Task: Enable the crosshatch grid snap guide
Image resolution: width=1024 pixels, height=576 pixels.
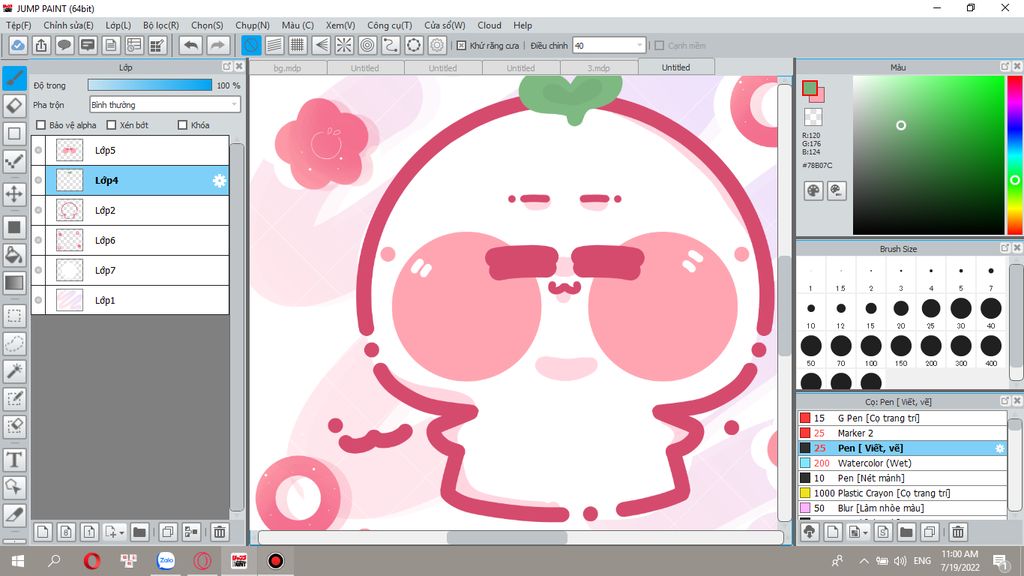Action: coord(298,45)
